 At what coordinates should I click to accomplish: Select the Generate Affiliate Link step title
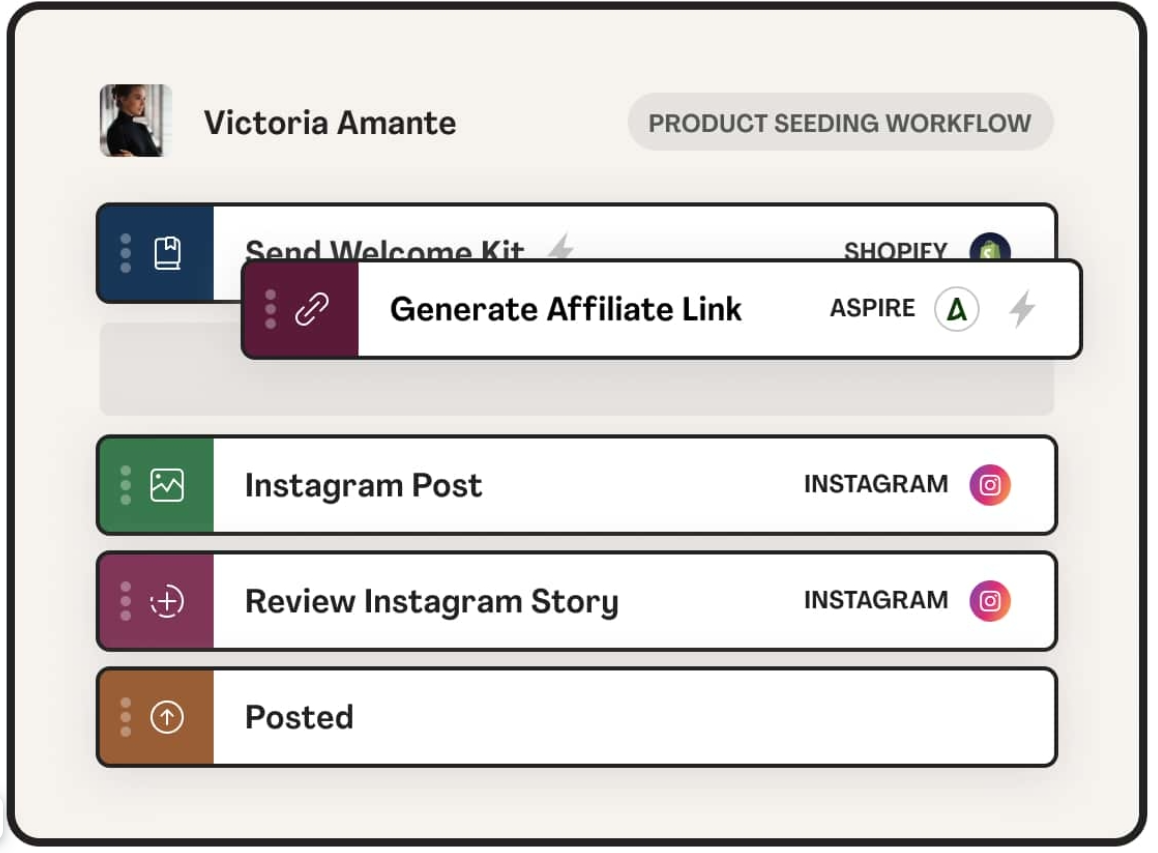(x=565, y=309)
